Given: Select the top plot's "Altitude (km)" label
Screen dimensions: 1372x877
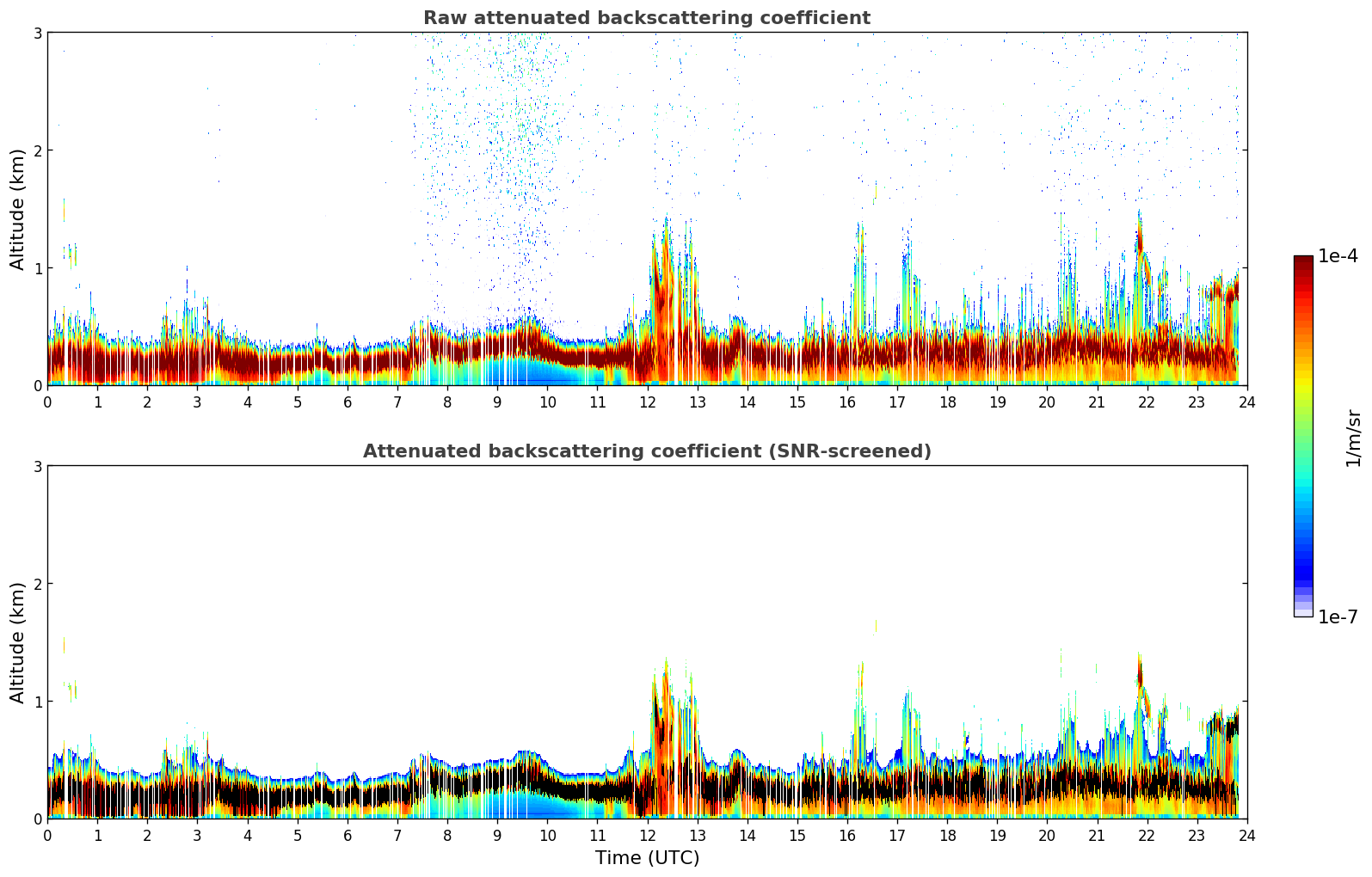Looking at the screenshot, I should click(x=18, y=209).
